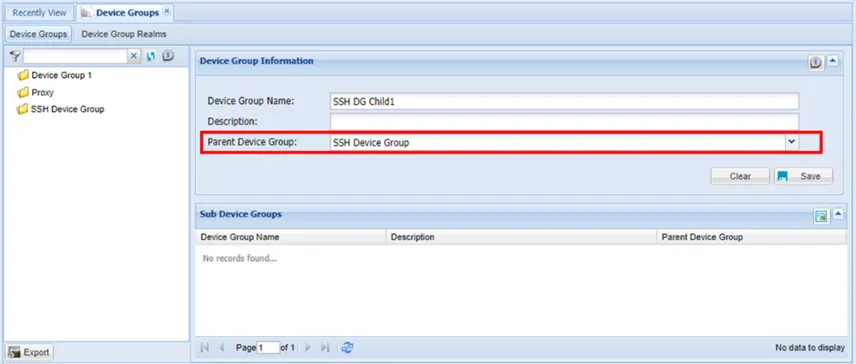
Task: Click the Proxy folder icon
Action: pyautogui.click(x=22, y=92)
